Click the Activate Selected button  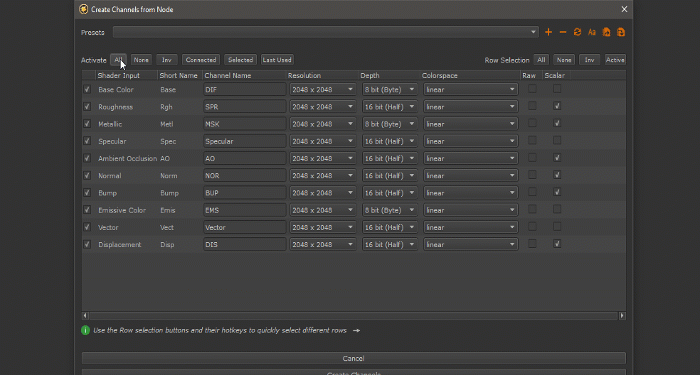click(x=241, y=60)
